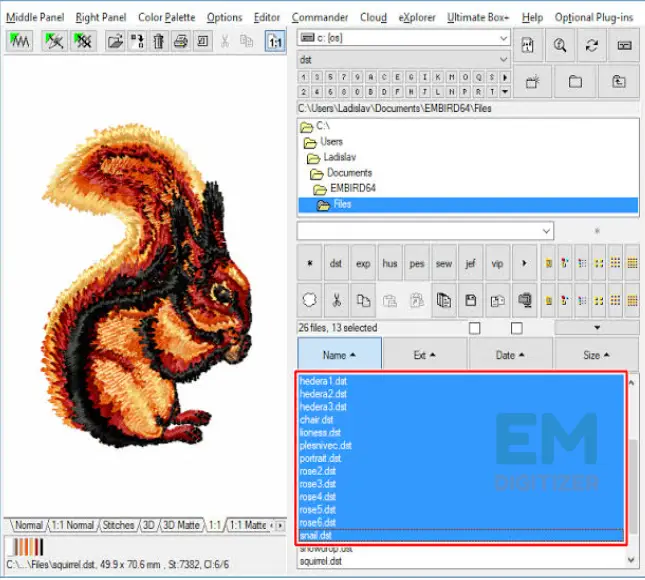
Task: Click the single yellow thumbnail view icon, top row
Action: click(x=548, y=263)
